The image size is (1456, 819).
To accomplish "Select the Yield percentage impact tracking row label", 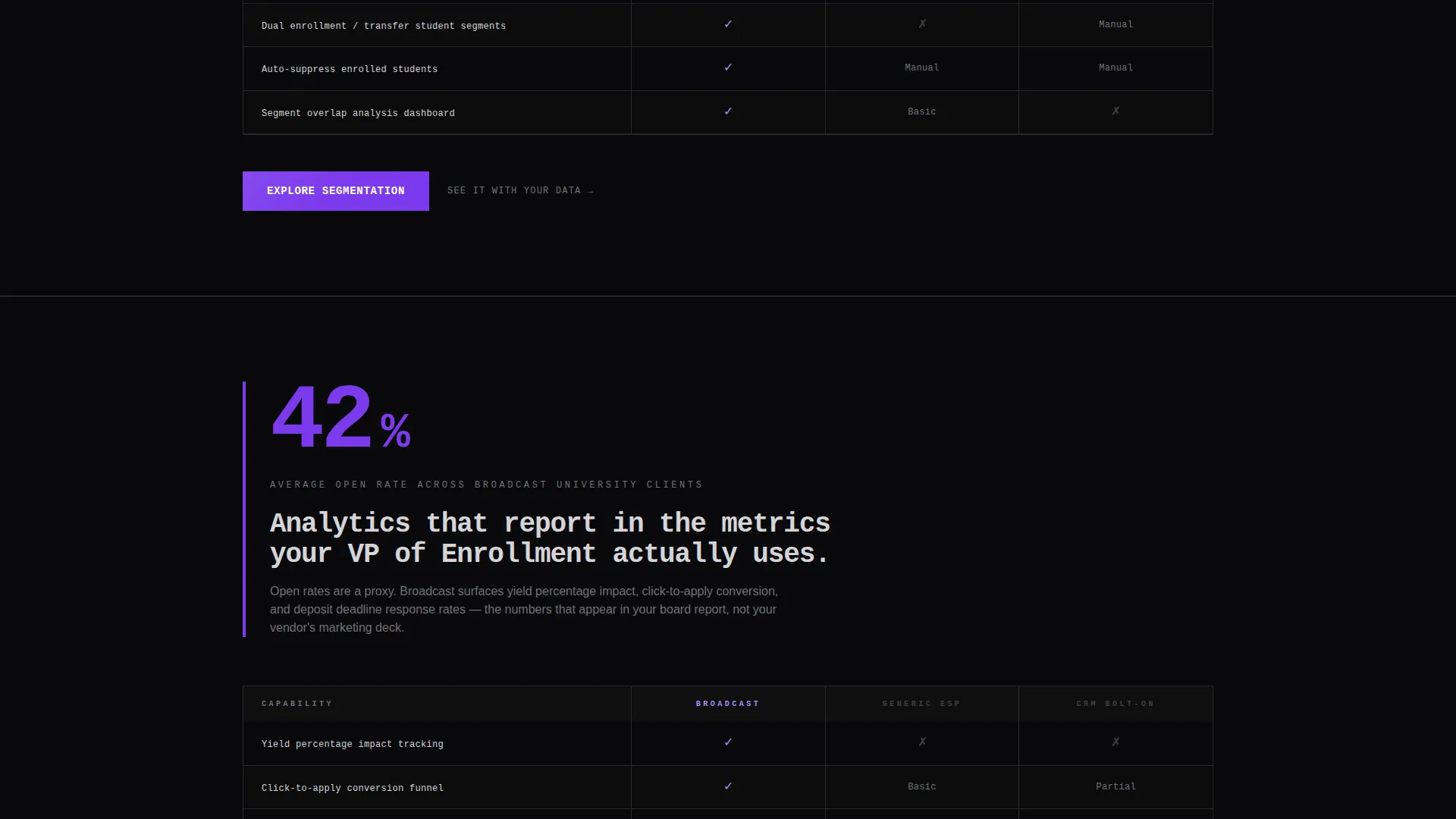I will (353, 744).
